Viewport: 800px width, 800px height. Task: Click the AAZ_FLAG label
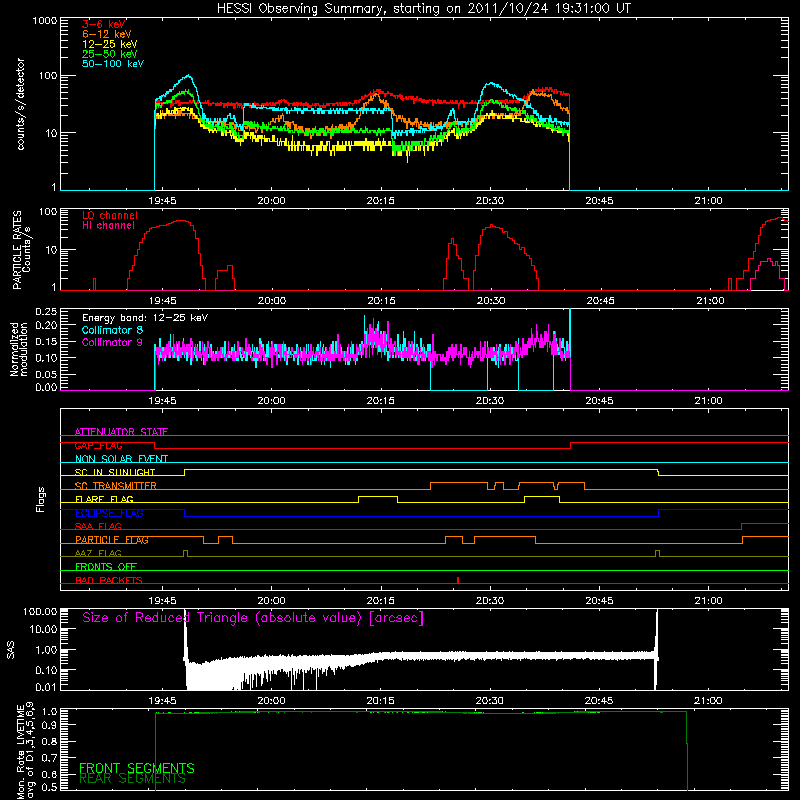(98, 553)
